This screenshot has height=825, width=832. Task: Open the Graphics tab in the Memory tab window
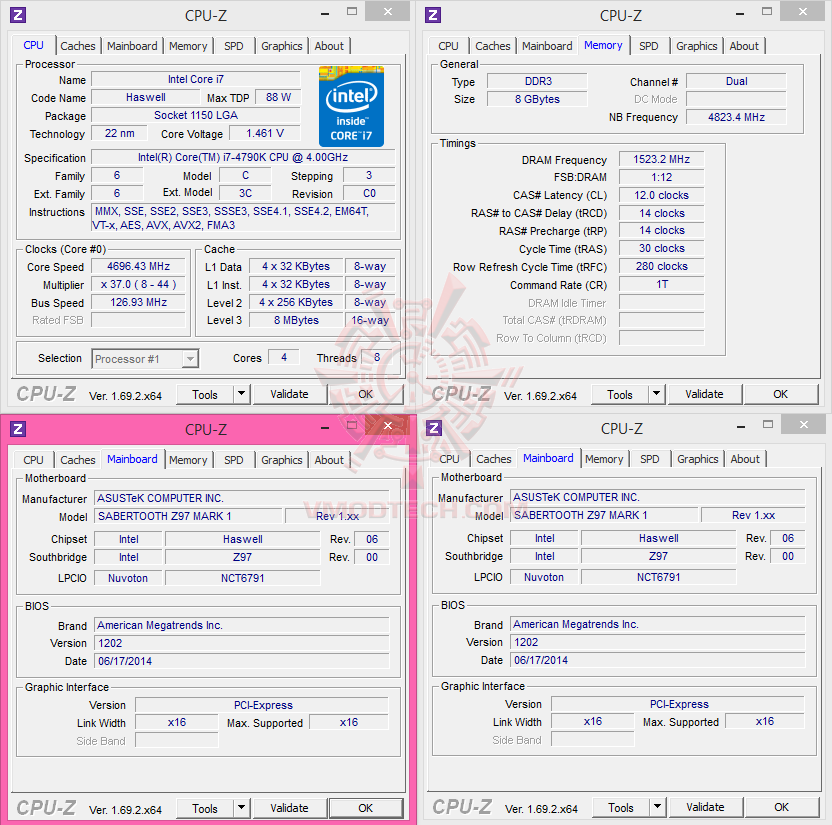pos(696,46)
